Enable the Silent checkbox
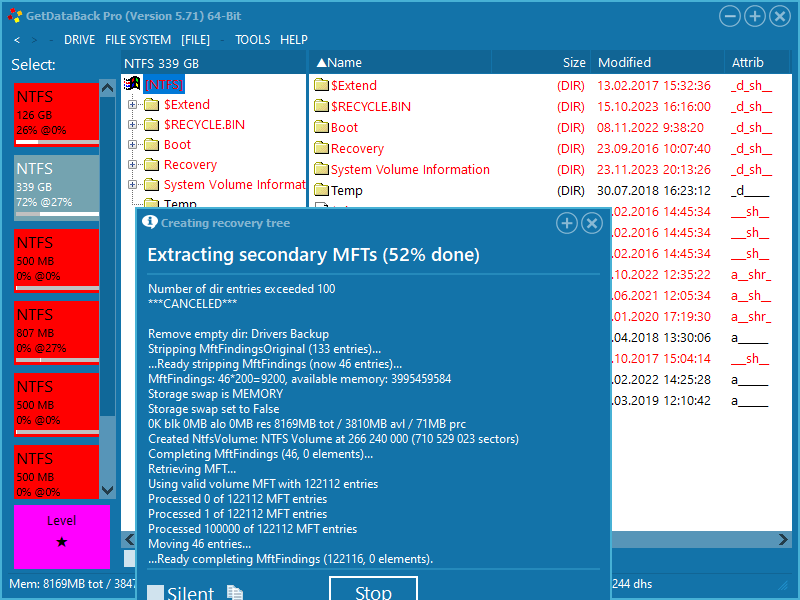The image size is (800, 600). pos(156,594)
